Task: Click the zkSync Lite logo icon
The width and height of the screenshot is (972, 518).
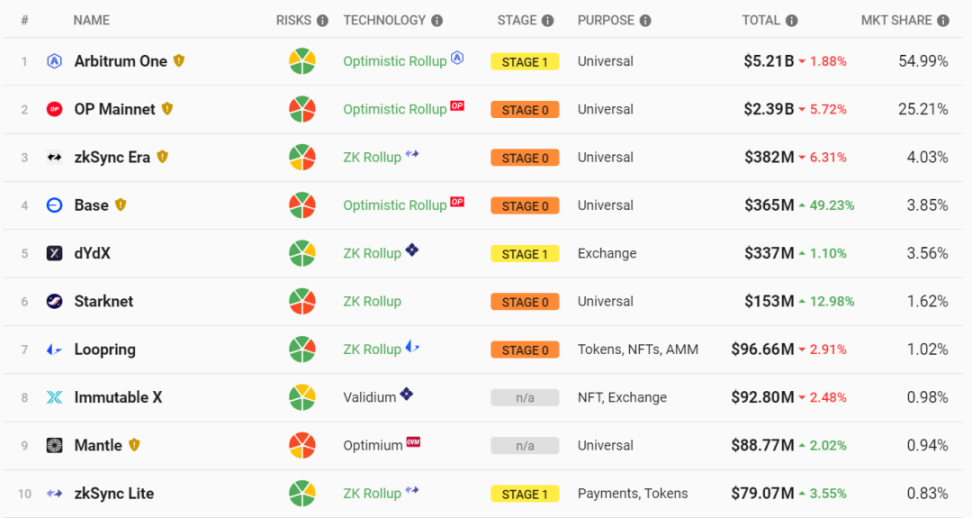Action: pos(55,494)
